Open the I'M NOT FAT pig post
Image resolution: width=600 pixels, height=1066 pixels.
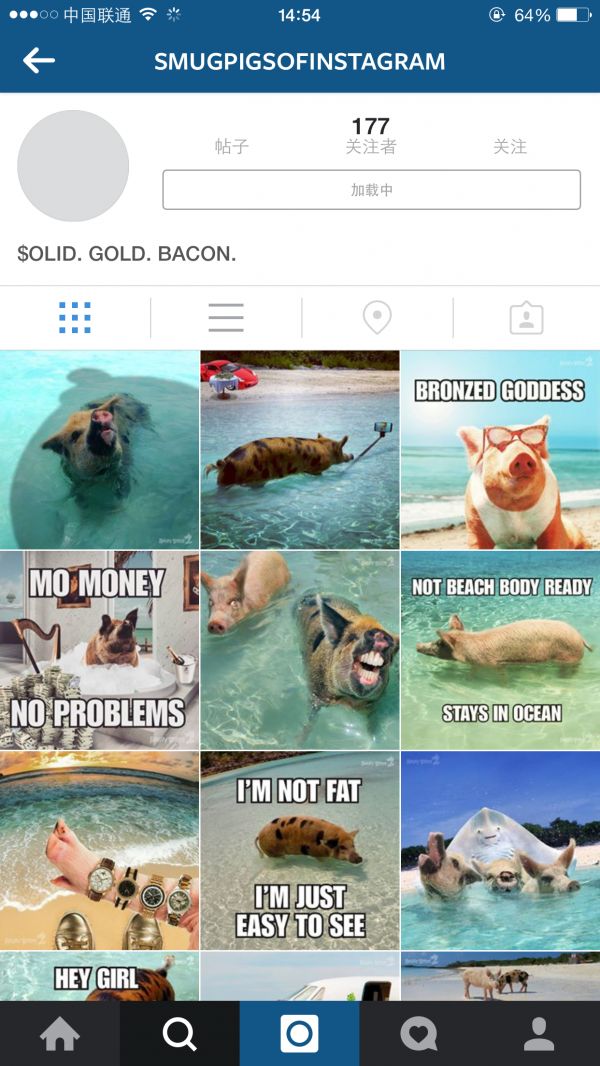point(300,850)
